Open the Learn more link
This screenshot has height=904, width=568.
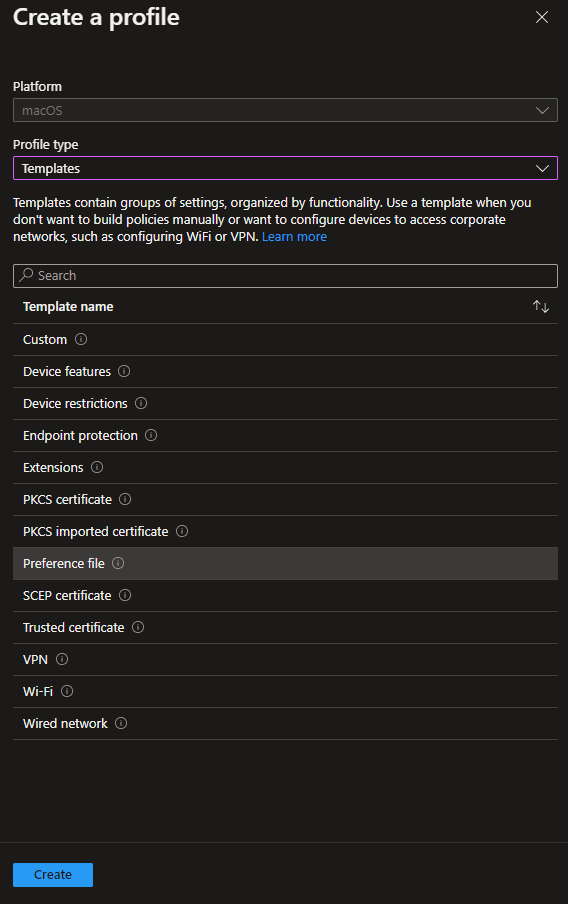294,236
